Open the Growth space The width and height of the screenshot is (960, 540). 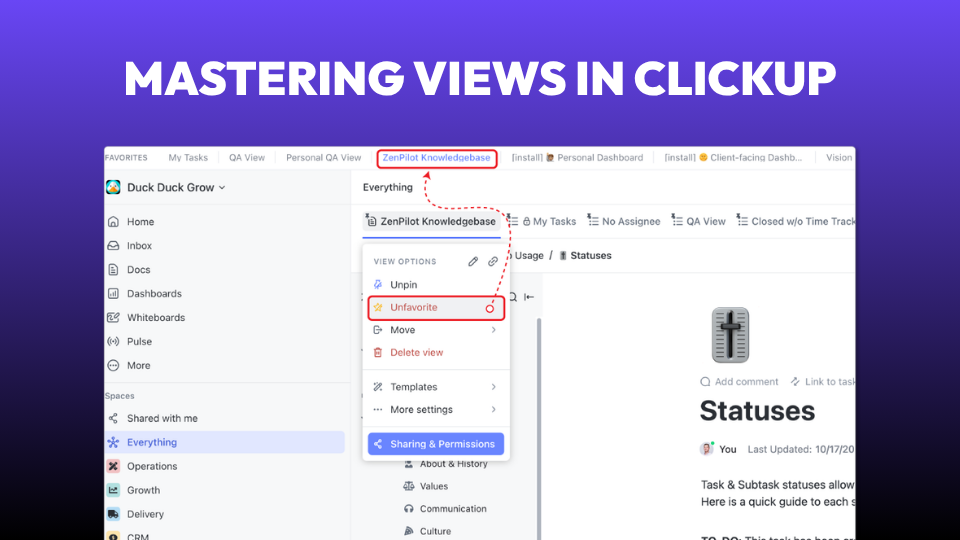[x=143, y=490]
